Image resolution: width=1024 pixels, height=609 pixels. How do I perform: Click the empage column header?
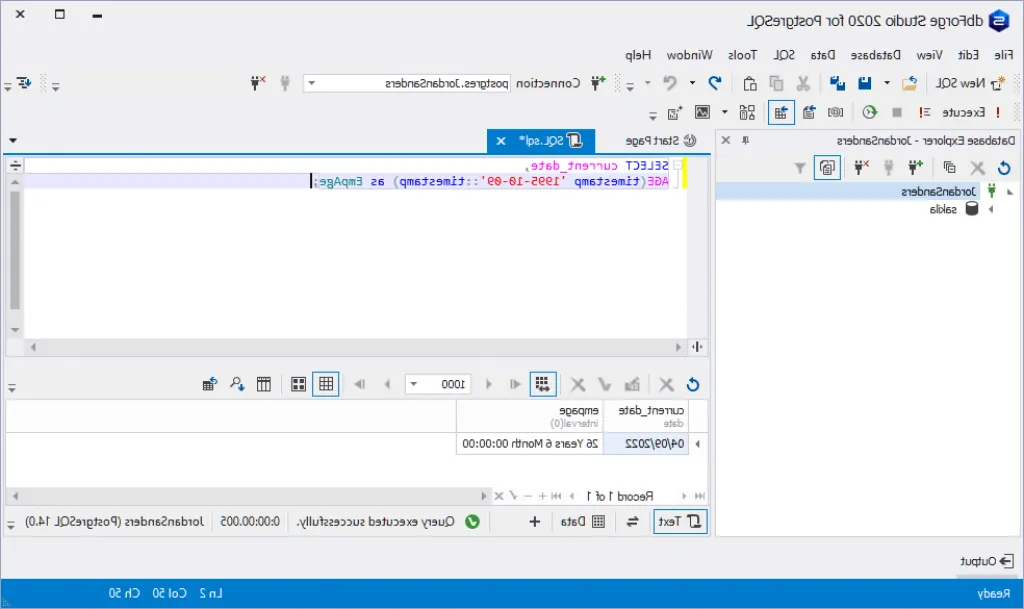click(x=530, y=416)
